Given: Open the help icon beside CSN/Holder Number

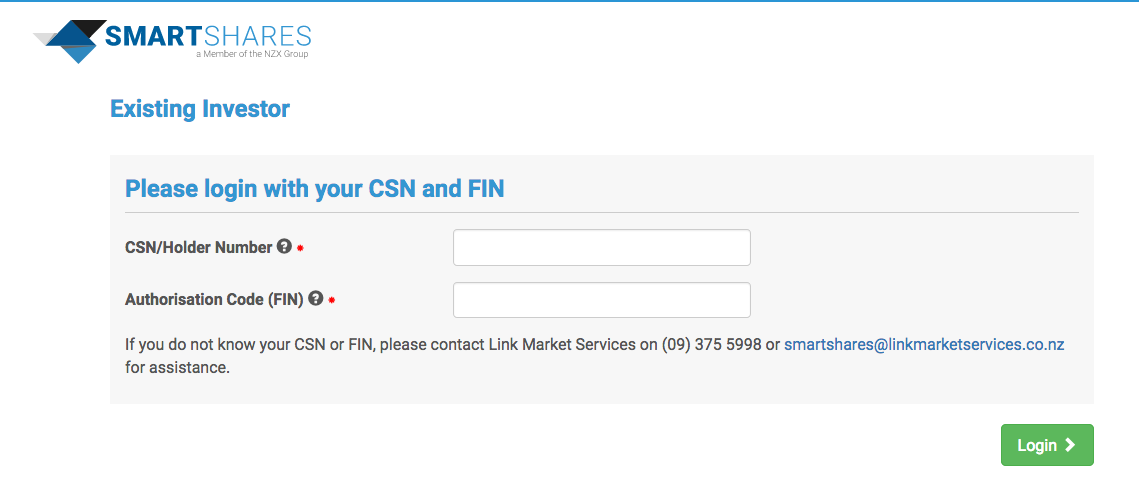Looking at the screenshot, I should click(x=284, y=246).
